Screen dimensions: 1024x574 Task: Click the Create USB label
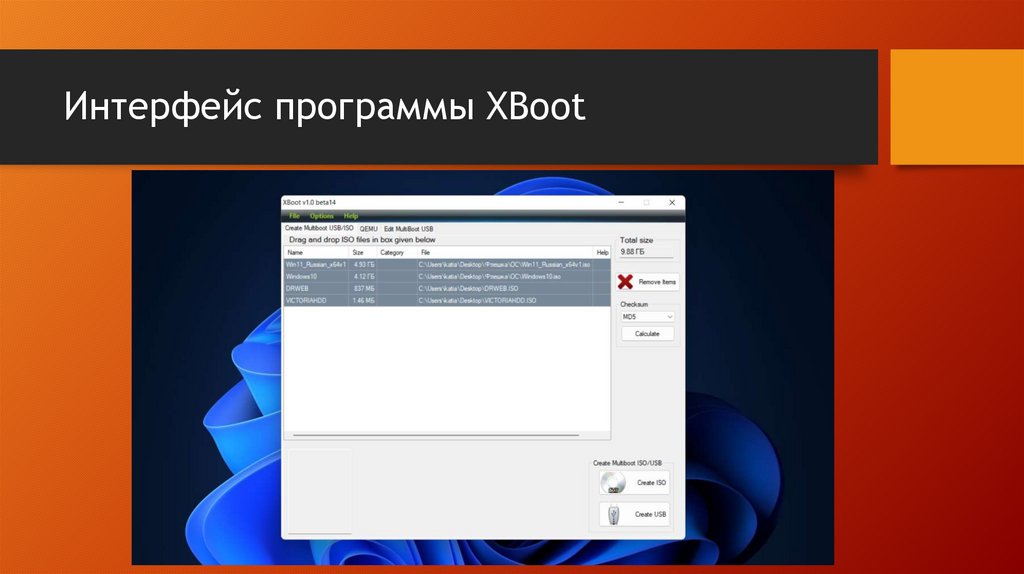pyautogui.click(x=650, y=515)
